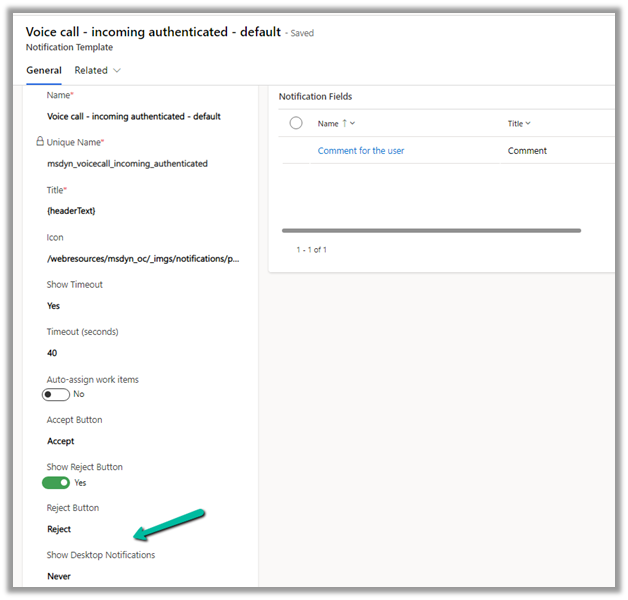Change the Show Desktop Notifications value Never

[59, 576]
